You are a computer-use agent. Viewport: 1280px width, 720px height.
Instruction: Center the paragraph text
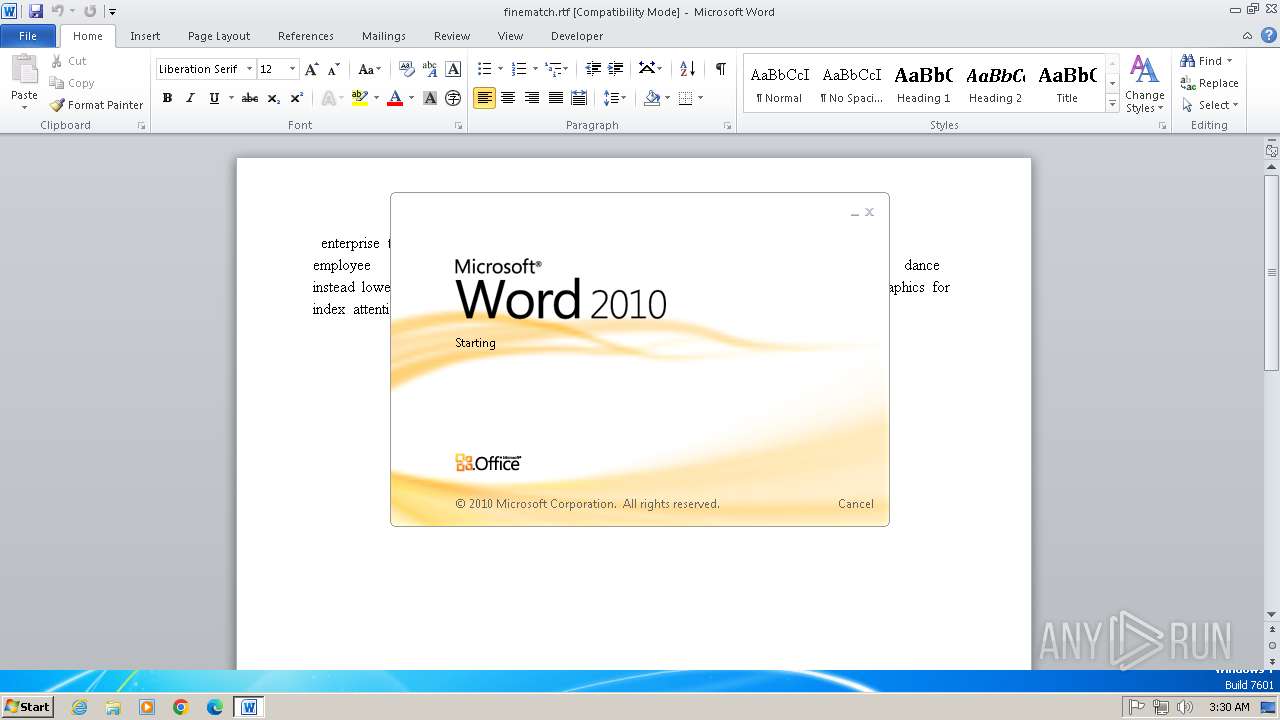508,98
